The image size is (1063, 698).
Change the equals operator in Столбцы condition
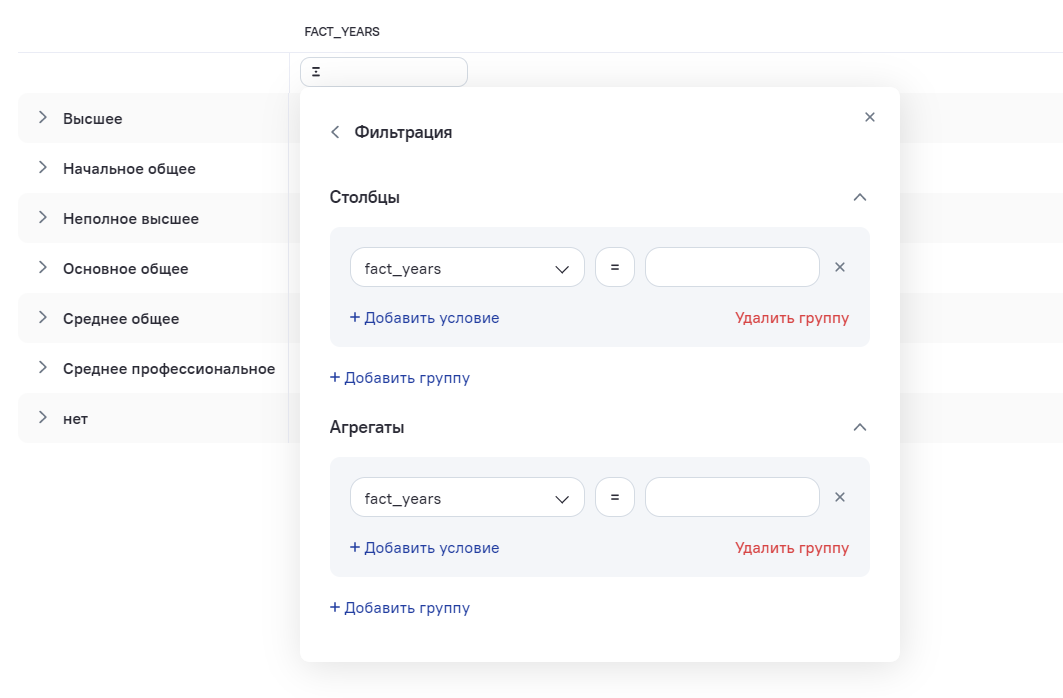[x=615, y=268]
